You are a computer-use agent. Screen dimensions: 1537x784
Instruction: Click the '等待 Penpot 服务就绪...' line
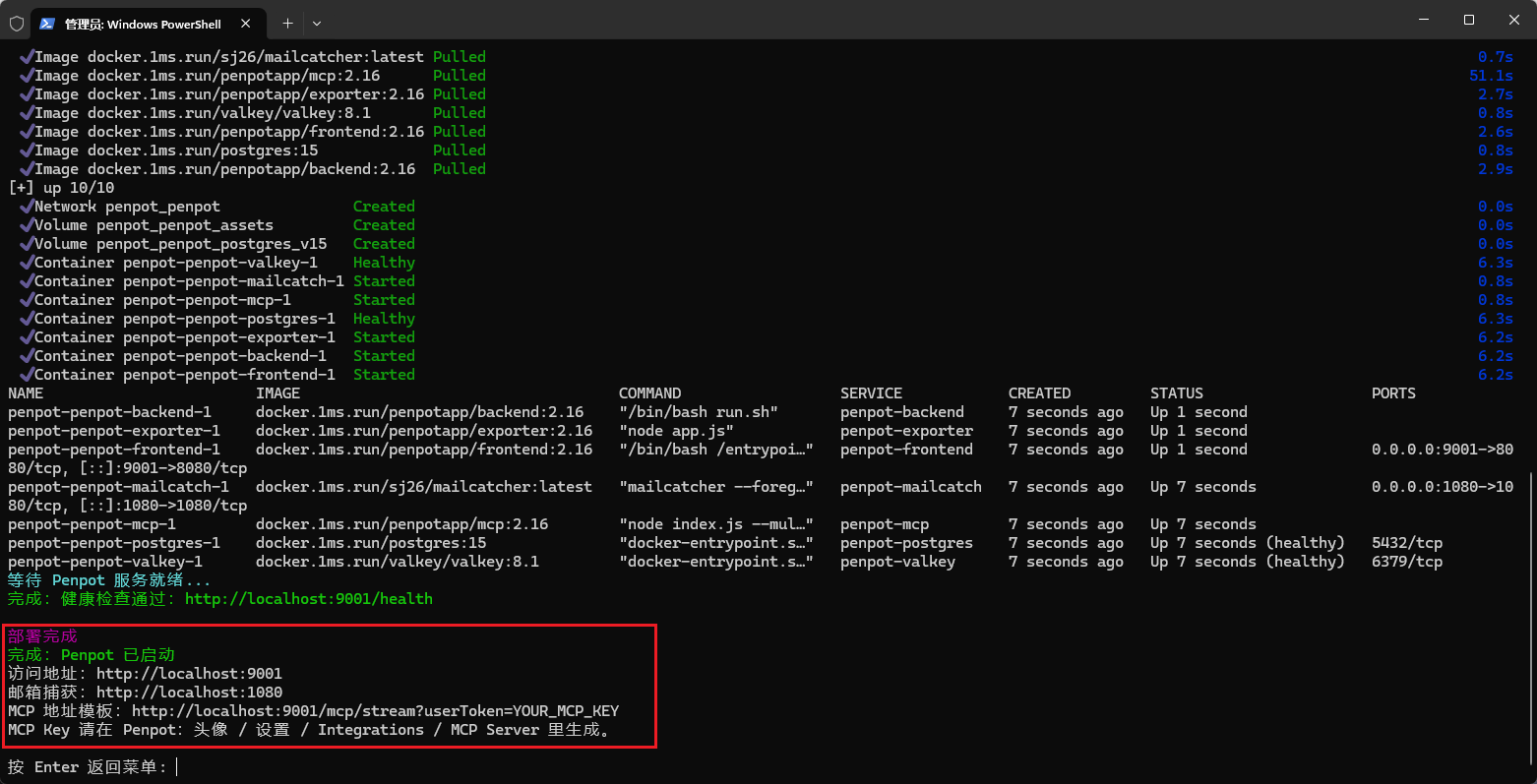(x=109, y=580)
